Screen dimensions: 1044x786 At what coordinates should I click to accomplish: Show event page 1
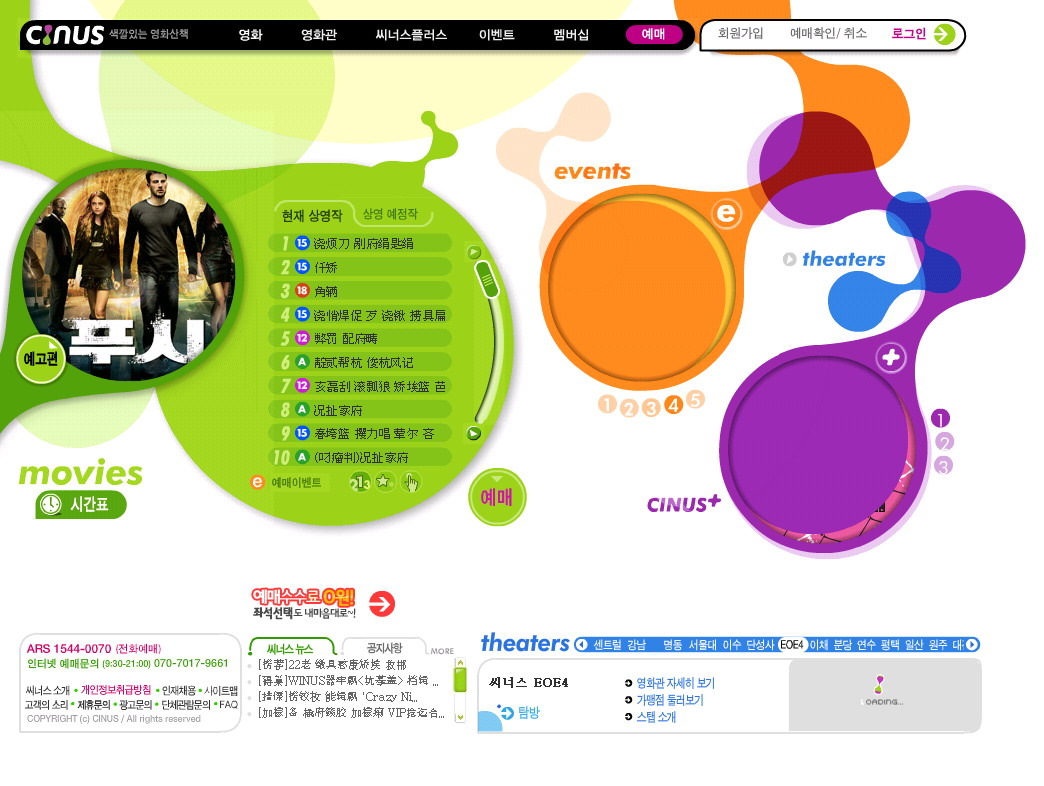607,404
